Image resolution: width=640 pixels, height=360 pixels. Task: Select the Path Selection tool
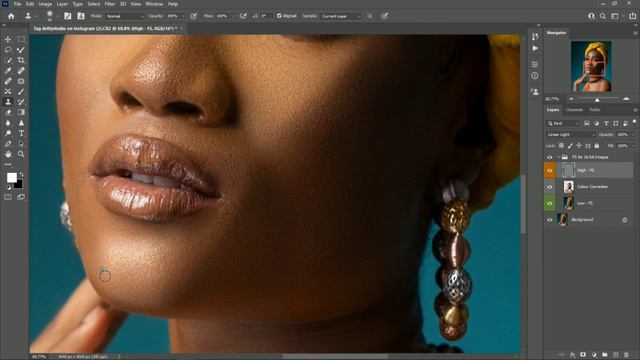point(21,144)
